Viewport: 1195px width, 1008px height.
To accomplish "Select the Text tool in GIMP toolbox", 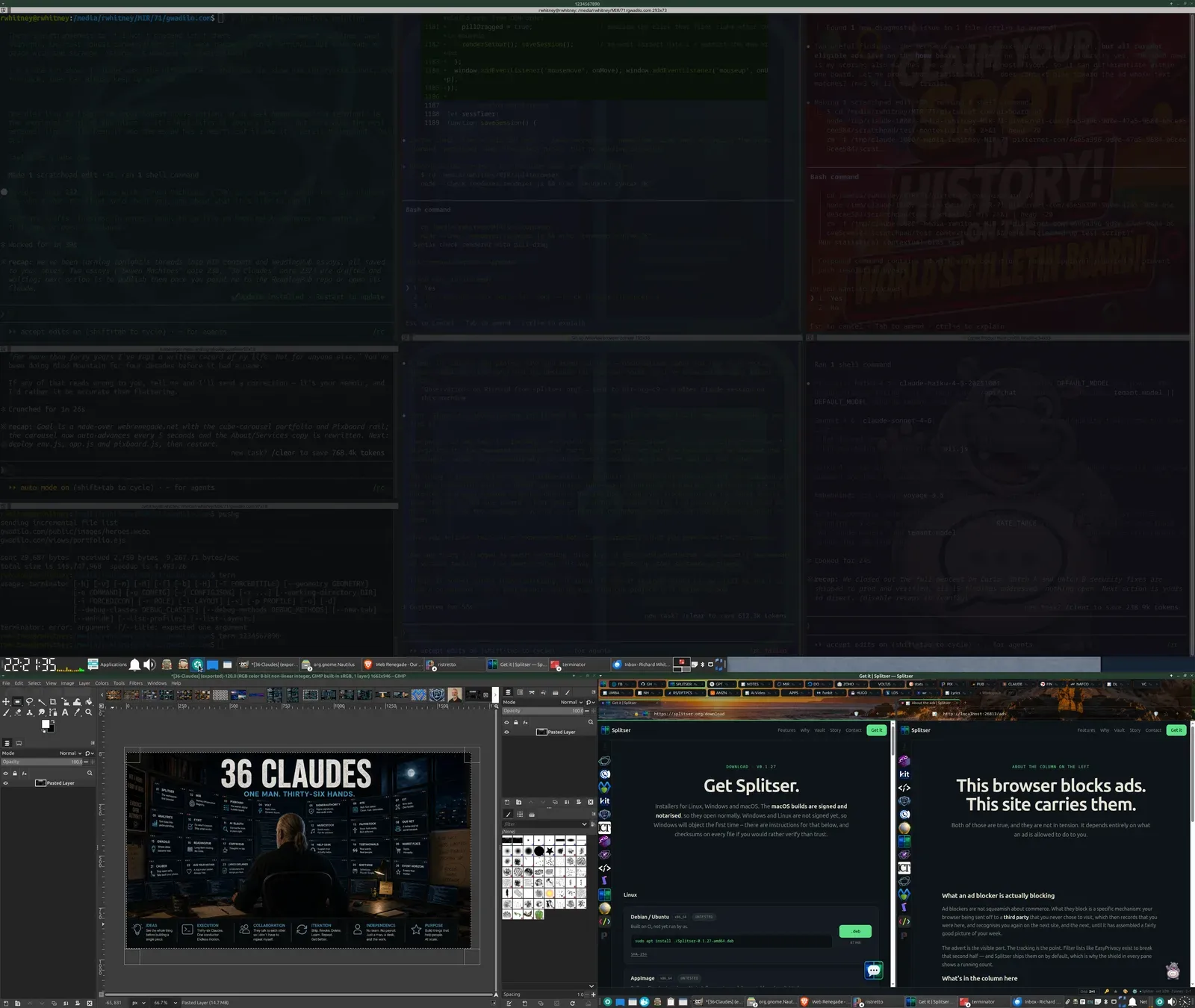I will (x=65, y=712).
